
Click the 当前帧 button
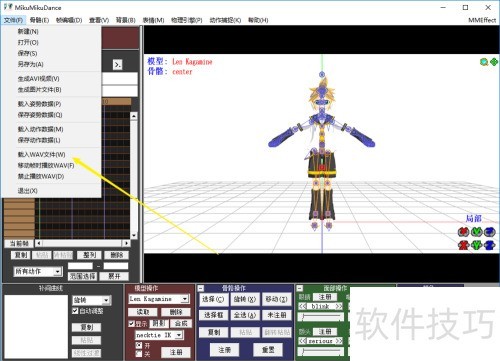coord(19,243)
